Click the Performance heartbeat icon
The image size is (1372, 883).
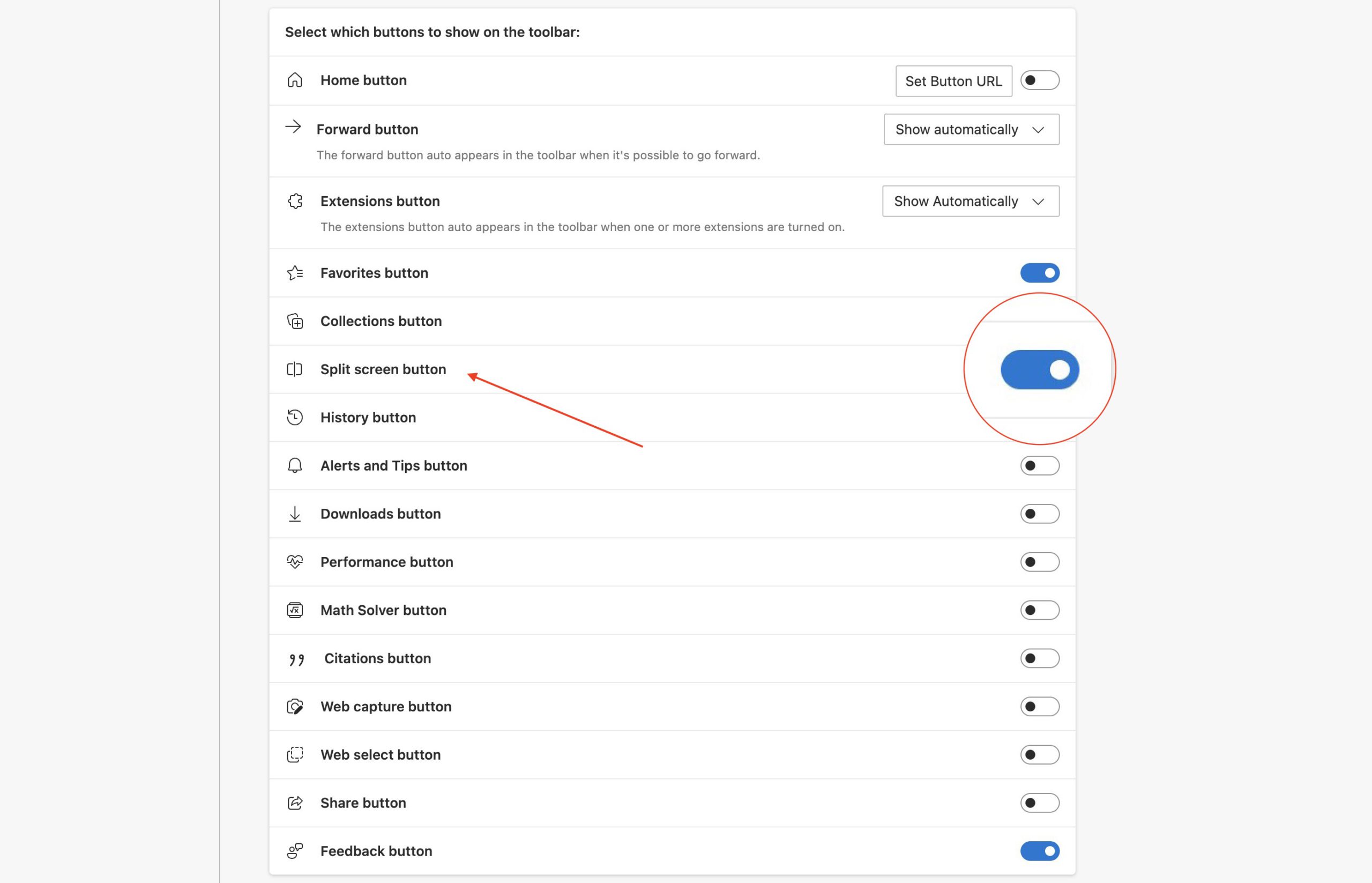point(295,562)
